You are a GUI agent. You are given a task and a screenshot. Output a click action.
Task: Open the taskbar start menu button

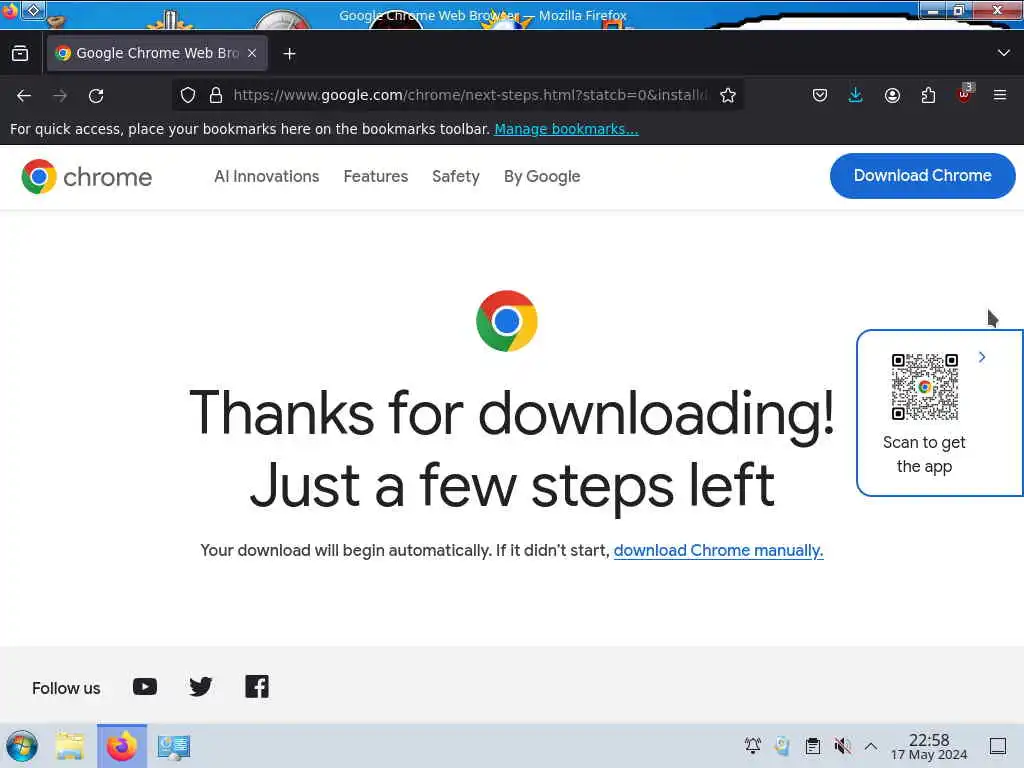22,746
